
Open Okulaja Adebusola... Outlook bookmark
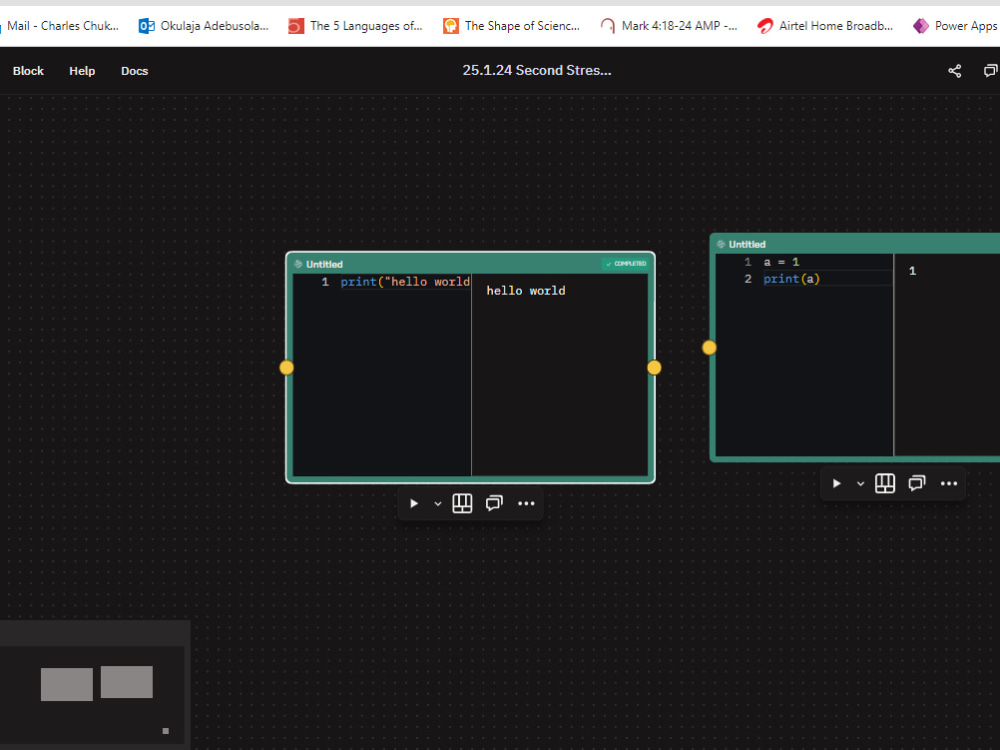coord(204,26)
